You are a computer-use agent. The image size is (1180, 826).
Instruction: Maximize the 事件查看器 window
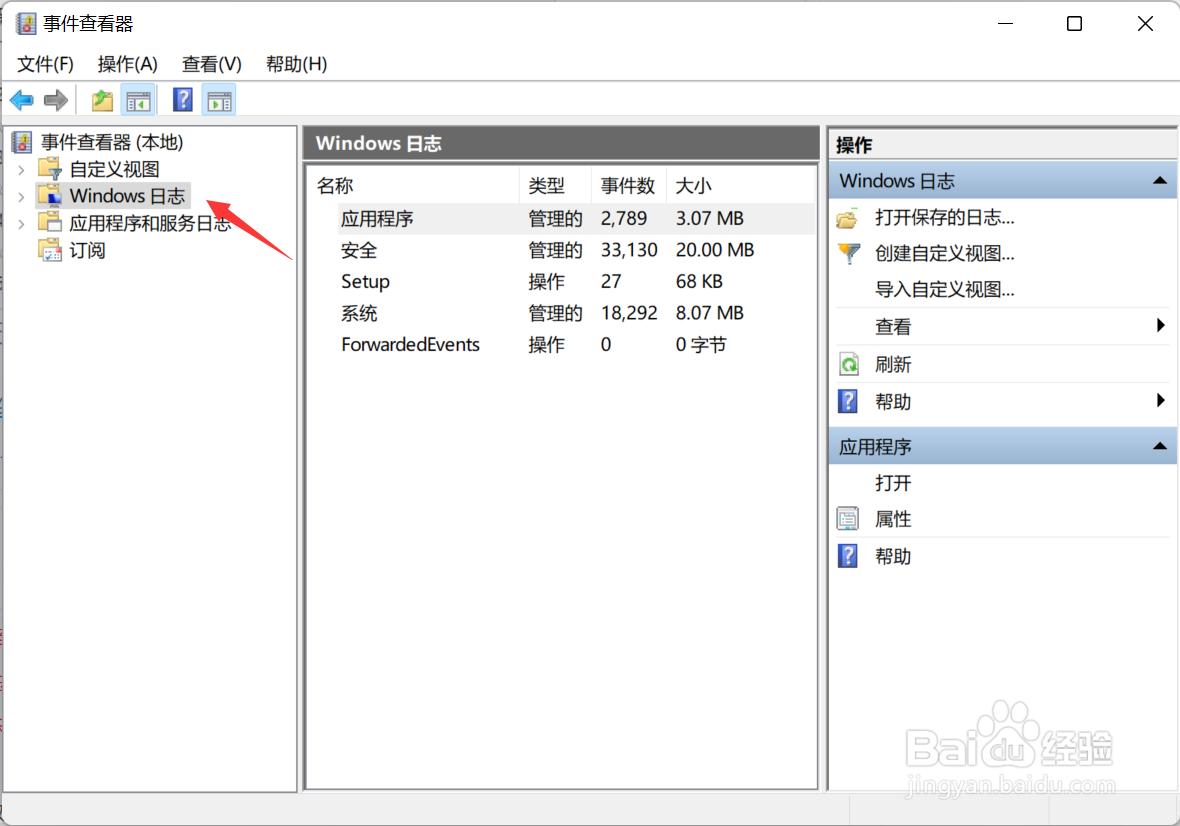coord(1075,24)
